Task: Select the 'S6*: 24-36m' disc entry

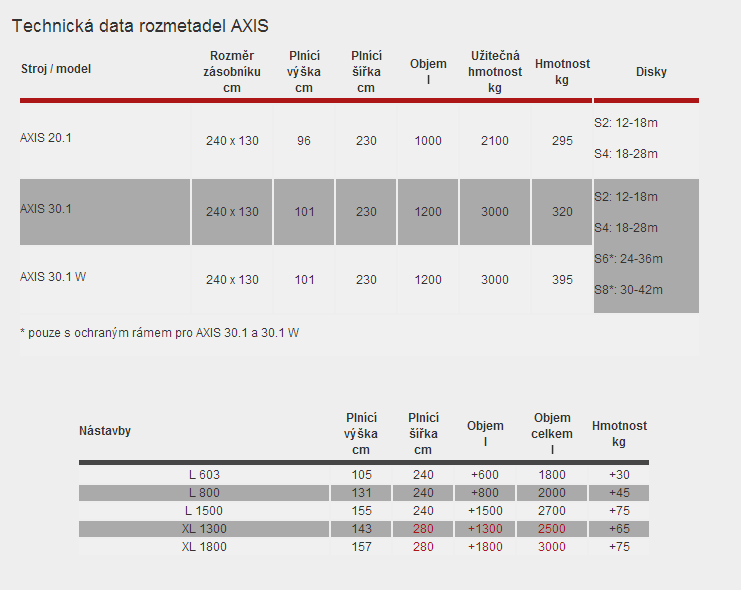Action: [x=629, y=259]
